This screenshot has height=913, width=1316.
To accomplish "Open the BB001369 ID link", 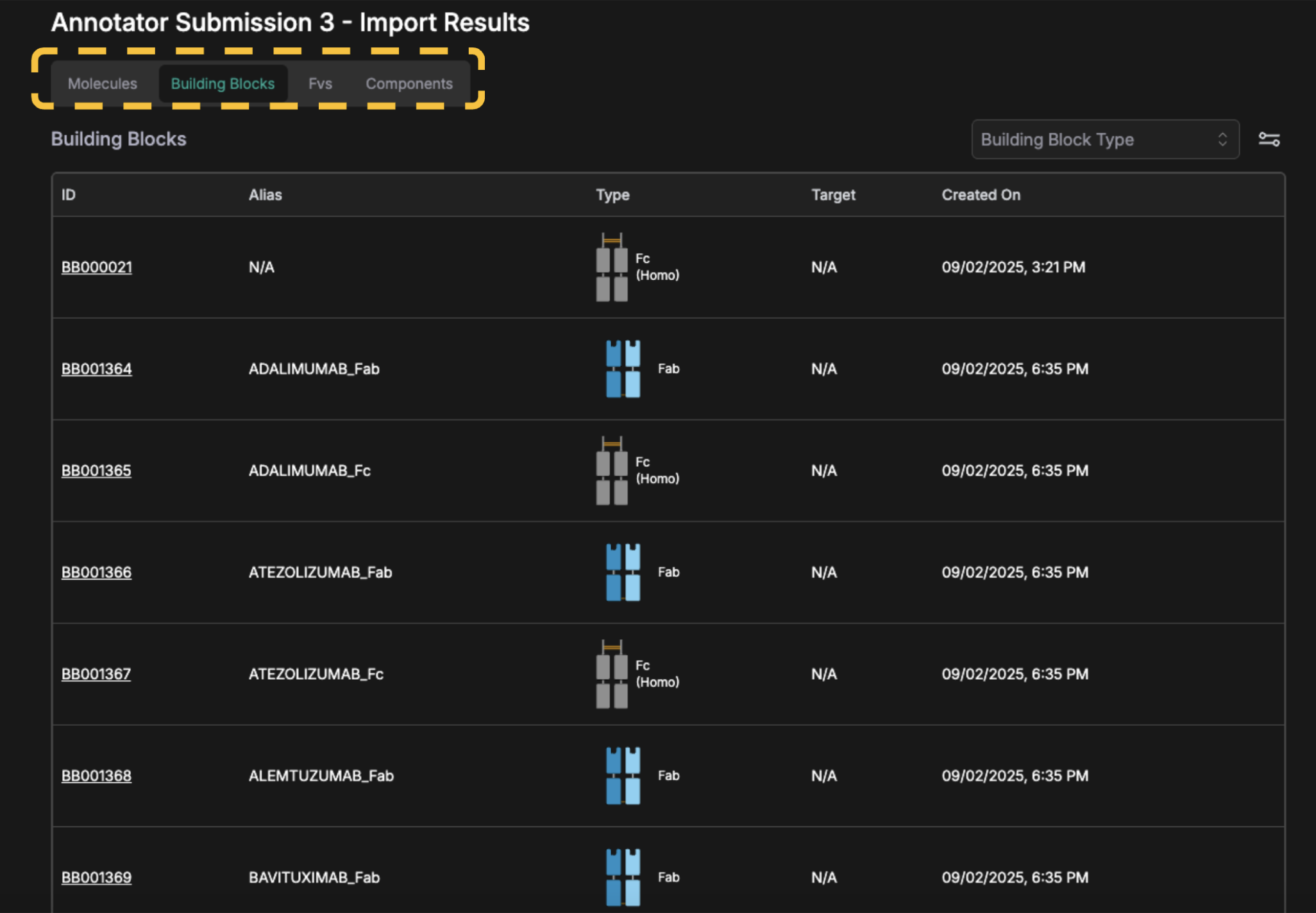I will (x=97, y=877).
